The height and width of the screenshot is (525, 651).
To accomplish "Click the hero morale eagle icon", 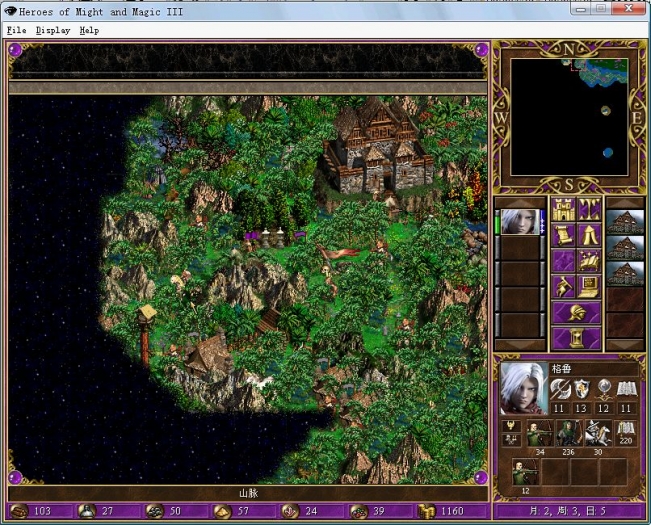I will [511, 426].
